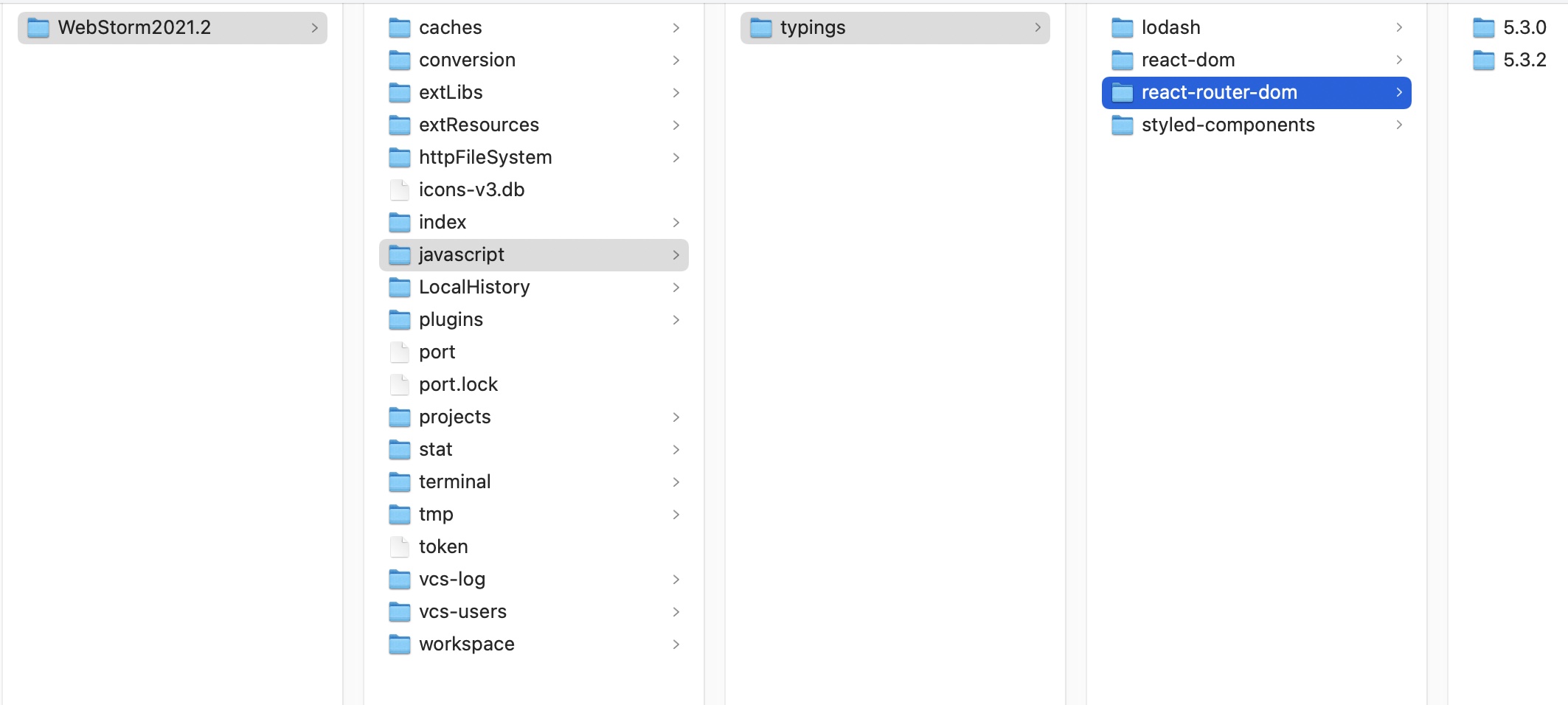Screen dimensions: 1568x705
Task: Click the extResources folder icon
Action: [400, 125]
